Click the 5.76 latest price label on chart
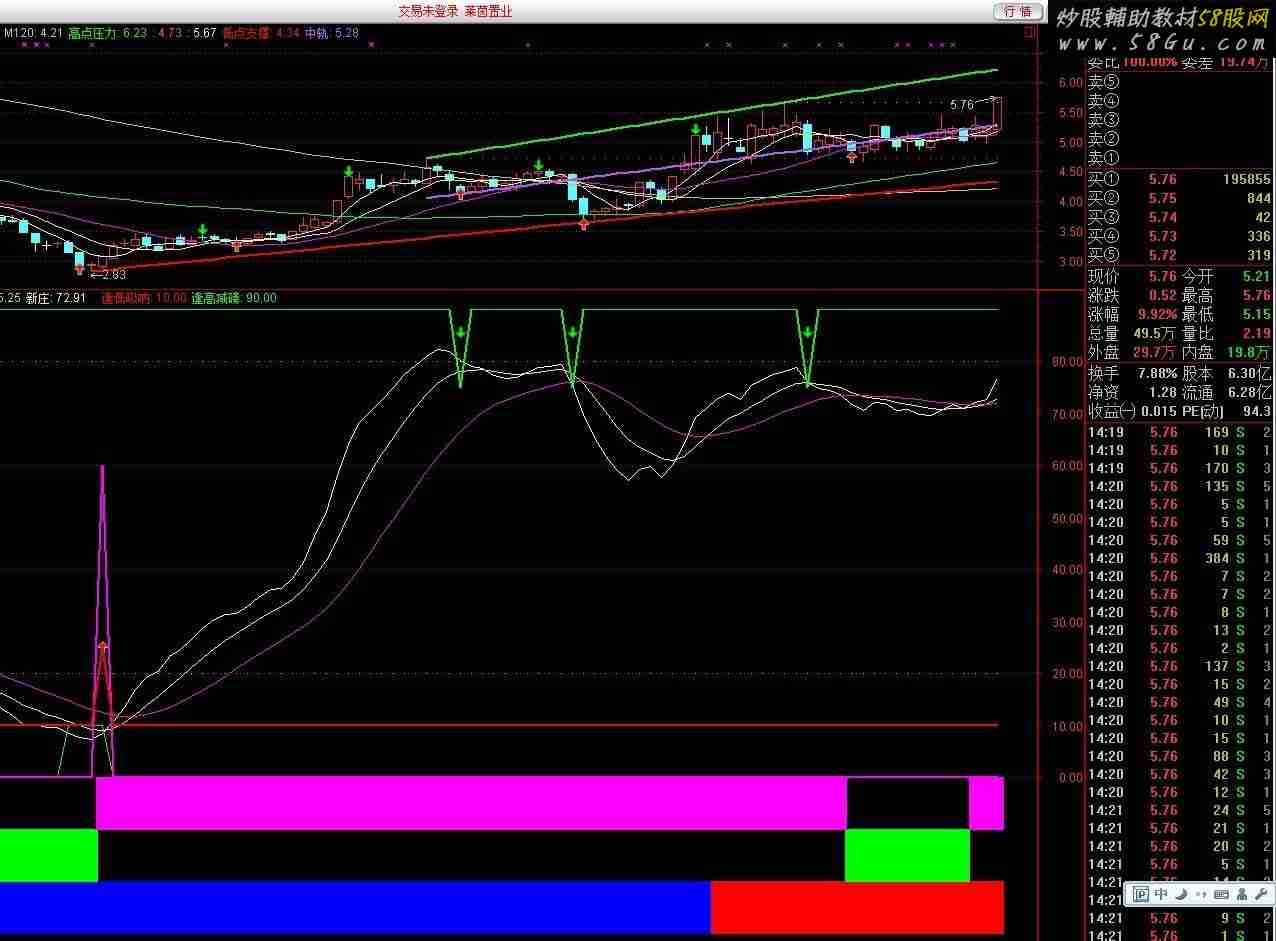Screen dimensions: 1276x941 pos(961,105)
